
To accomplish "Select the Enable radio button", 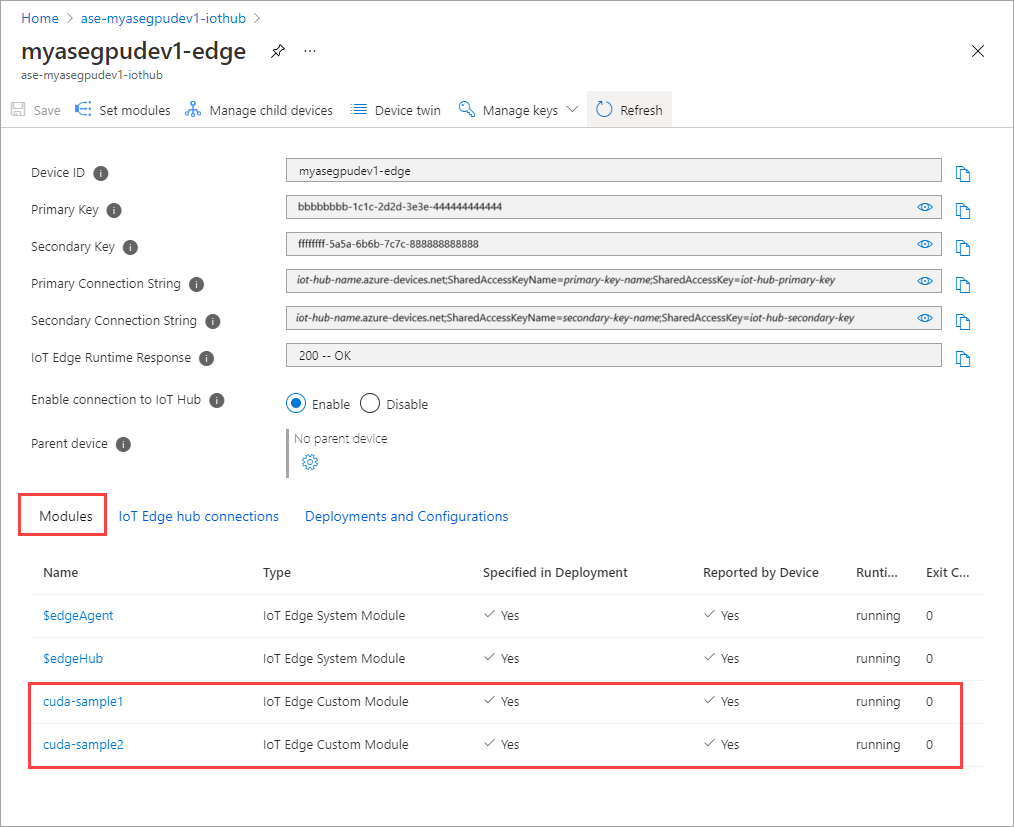I will click(x=296, y=403).
